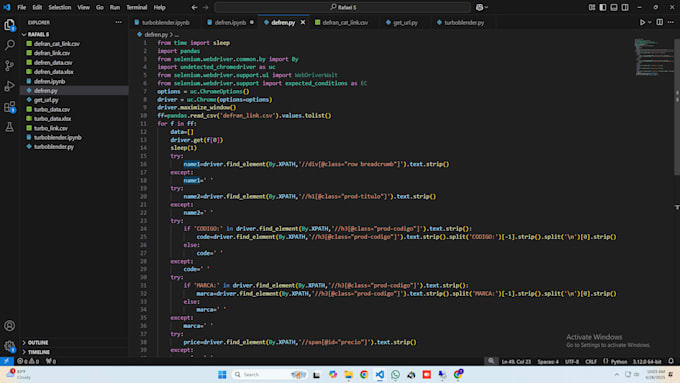Open the Selection menu
Viewport: 680px width, 383px height.
pos(60,7)
